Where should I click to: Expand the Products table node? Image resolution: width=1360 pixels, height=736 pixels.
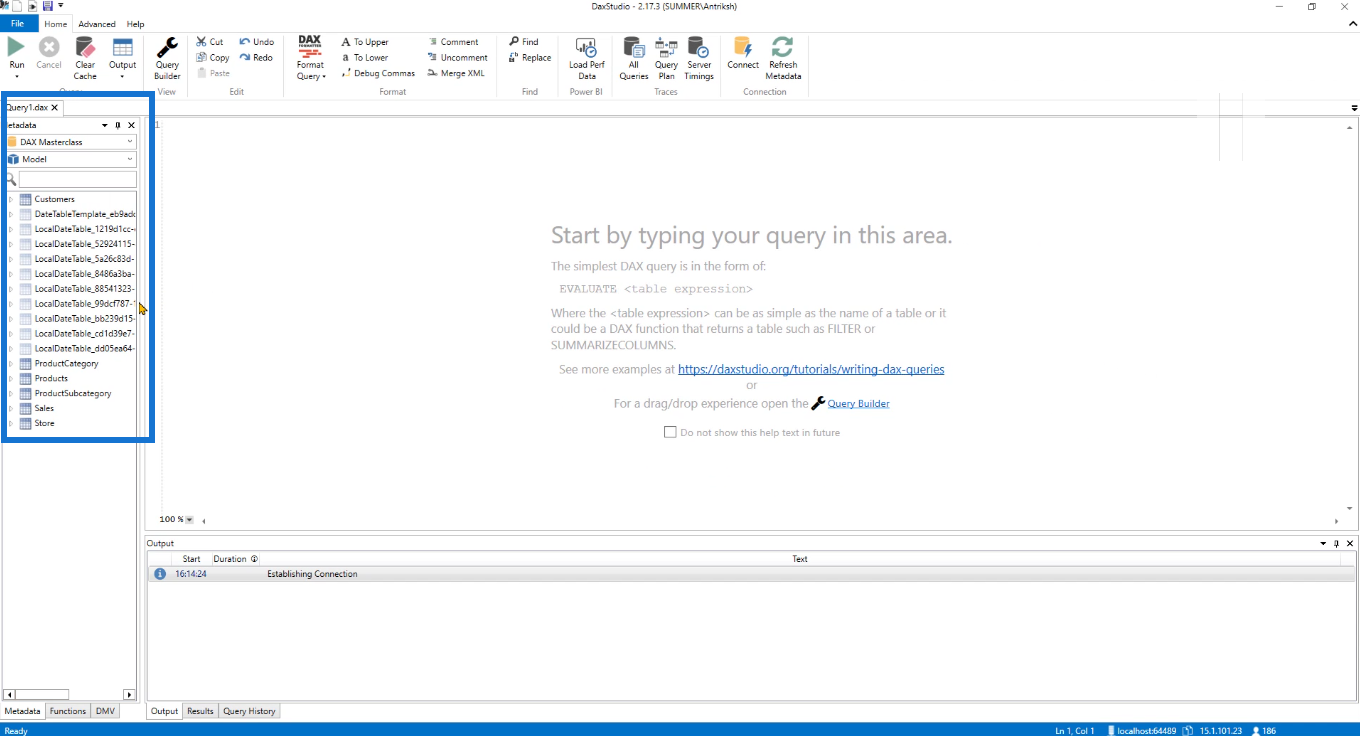(x=11, y=378)
